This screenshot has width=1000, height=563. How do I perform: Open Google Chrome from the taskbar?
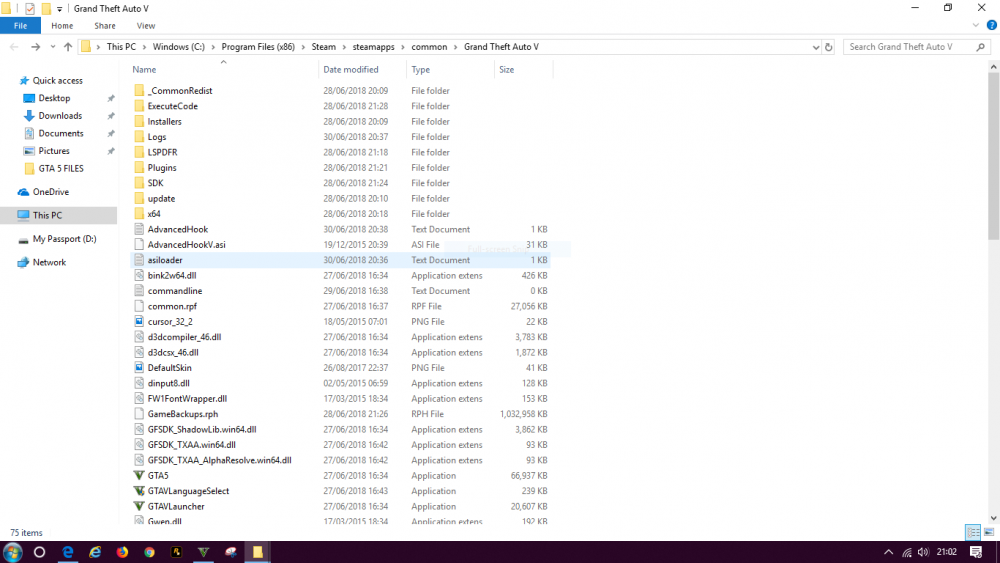point(149,552)
